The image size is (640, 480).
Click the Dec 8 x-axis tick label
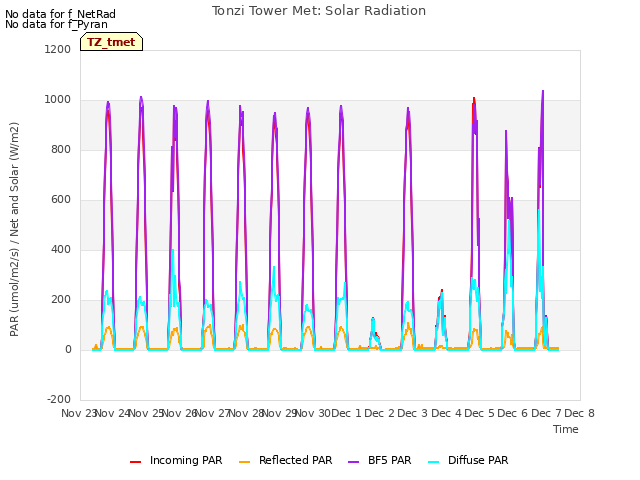click(580, 413)
